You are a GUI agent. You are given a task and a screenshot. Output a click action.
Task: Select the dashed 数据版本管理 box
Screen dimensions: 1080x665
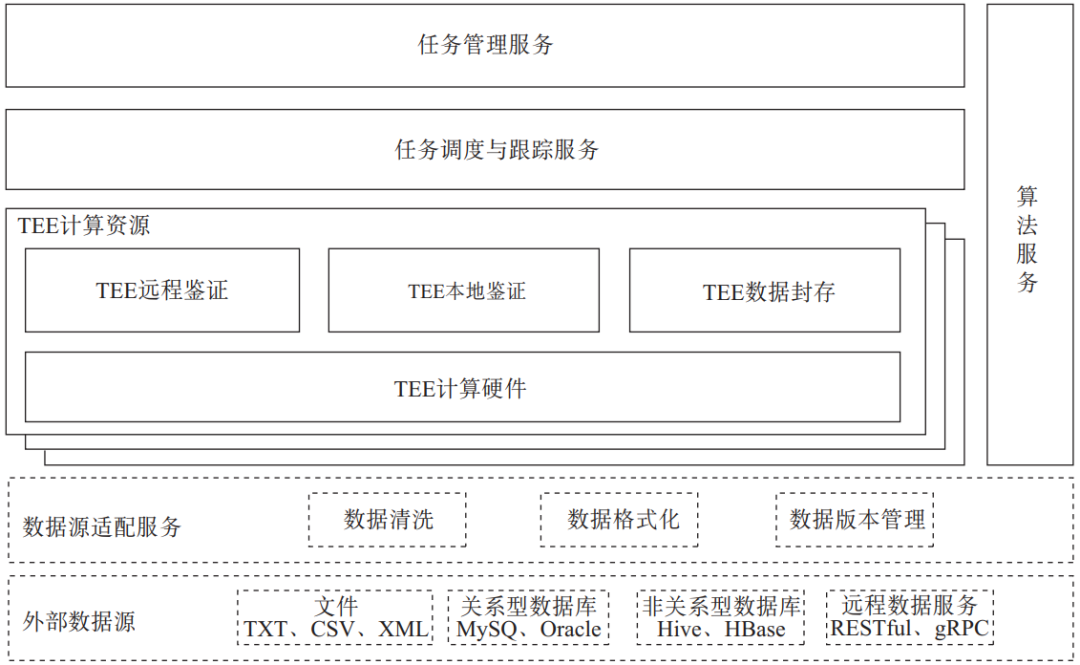coord(855,519)
